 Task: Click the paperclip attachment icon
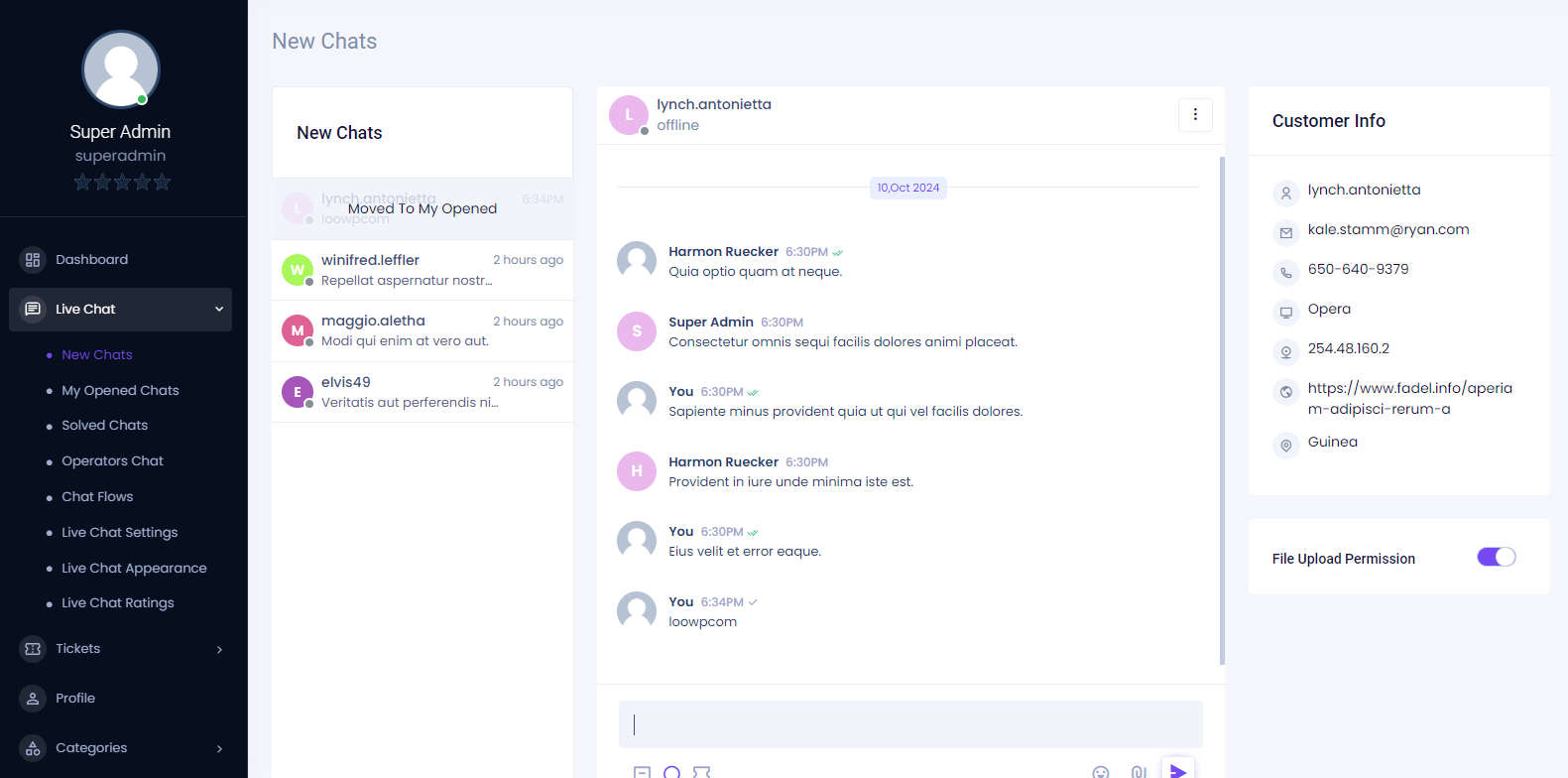tap(1139, 772)
